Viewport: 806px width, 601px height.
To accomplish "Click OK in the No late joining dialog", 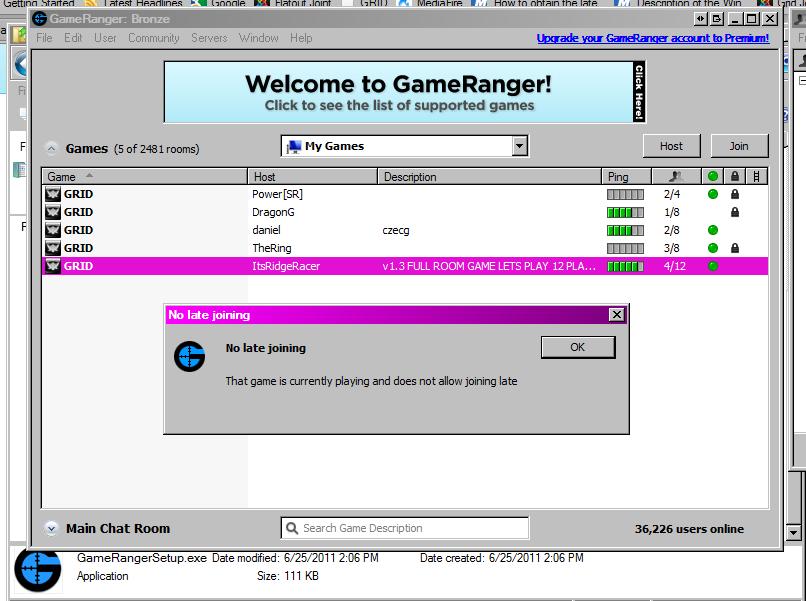I will 578,348.
